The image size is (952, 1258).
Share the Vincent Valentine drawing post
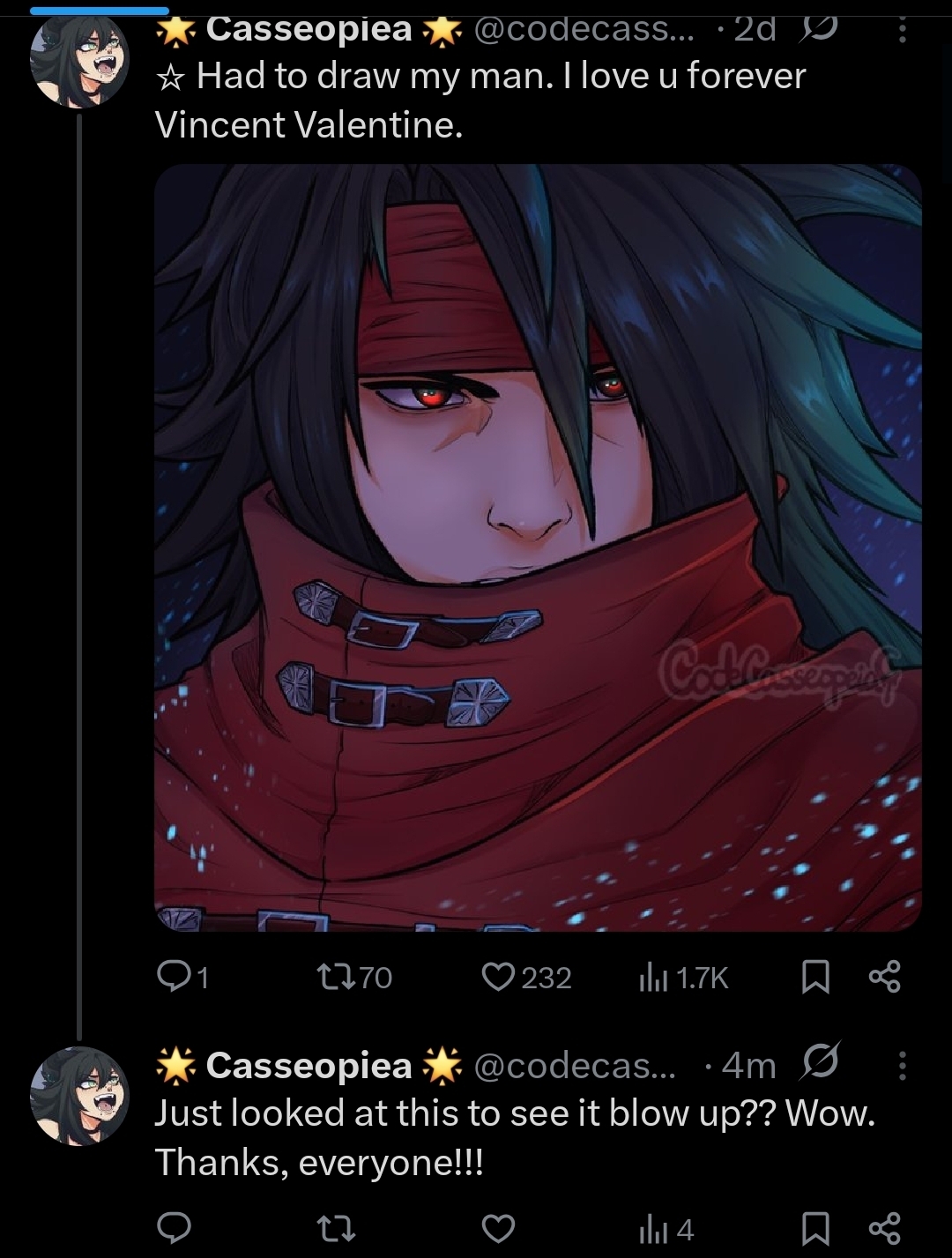[884, 977]
